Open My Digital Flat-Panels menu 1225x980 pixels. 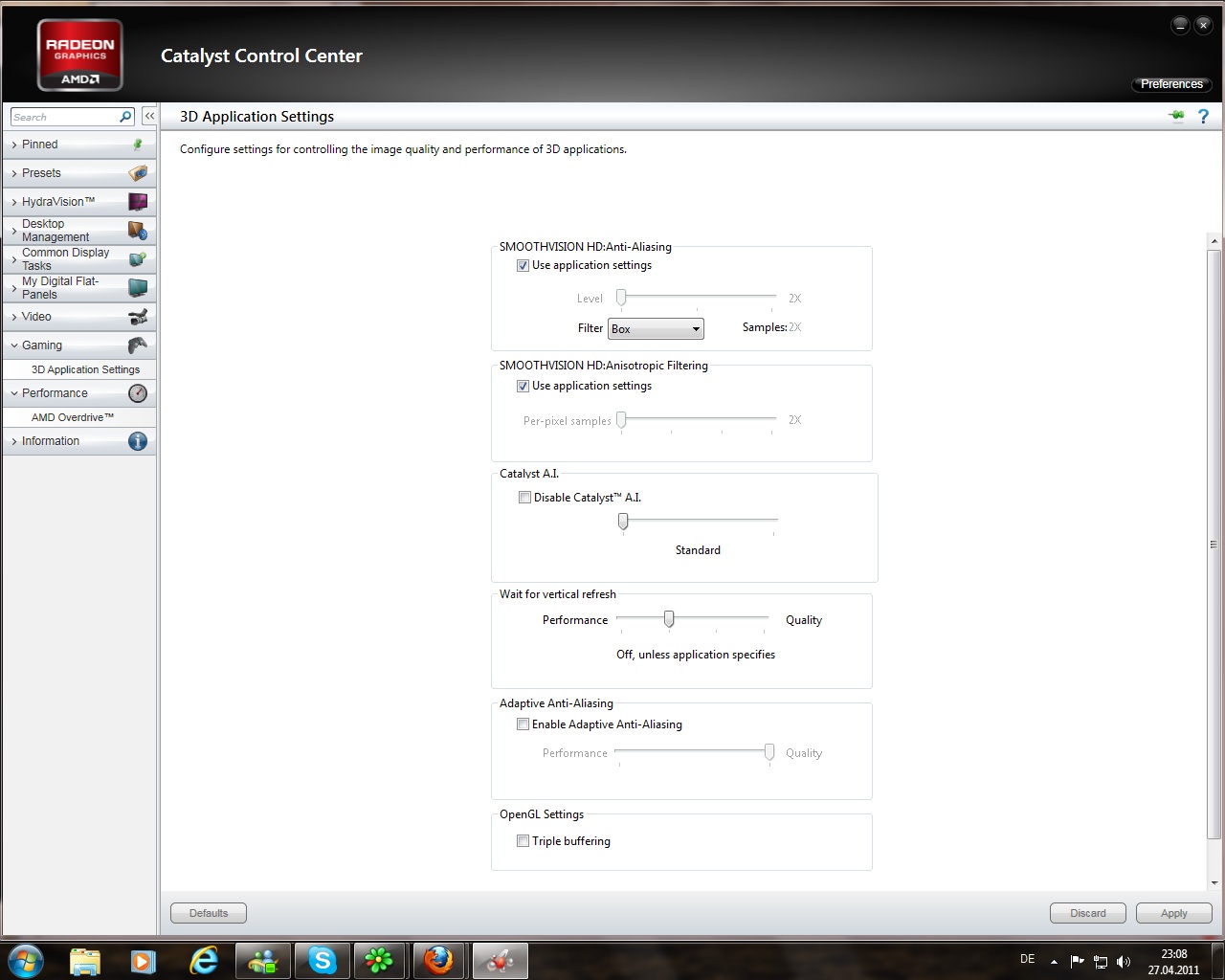(x=80, y=288)
